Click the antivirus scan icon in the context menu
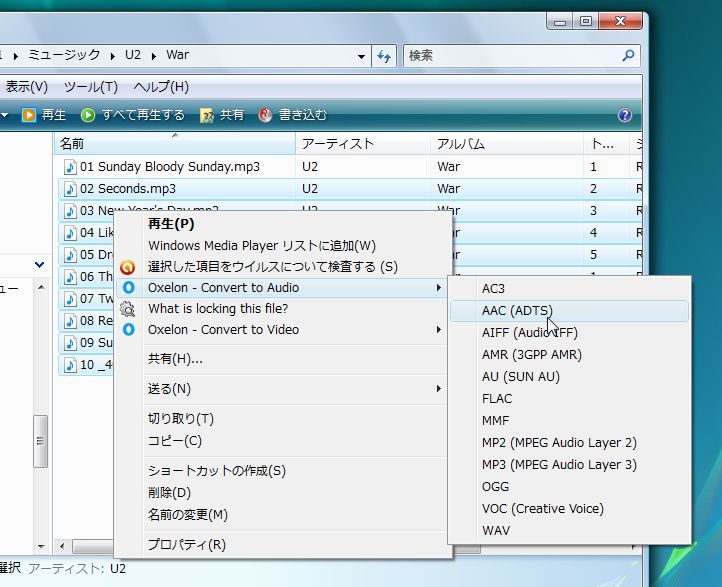The height and width of the screenshot is (587, 722). point(128,267)
